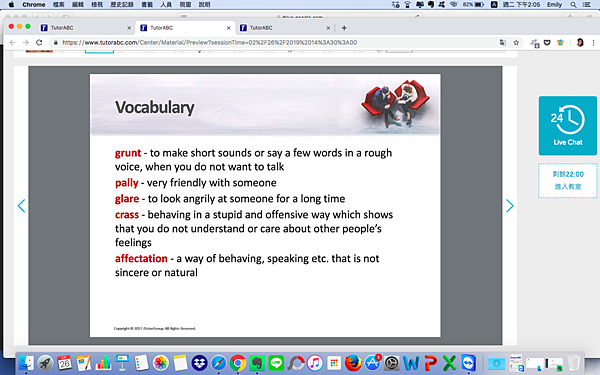This screenshot has height=375, width=600.
Task: Click the battery 82% indicator
Action: pos(473,5)
